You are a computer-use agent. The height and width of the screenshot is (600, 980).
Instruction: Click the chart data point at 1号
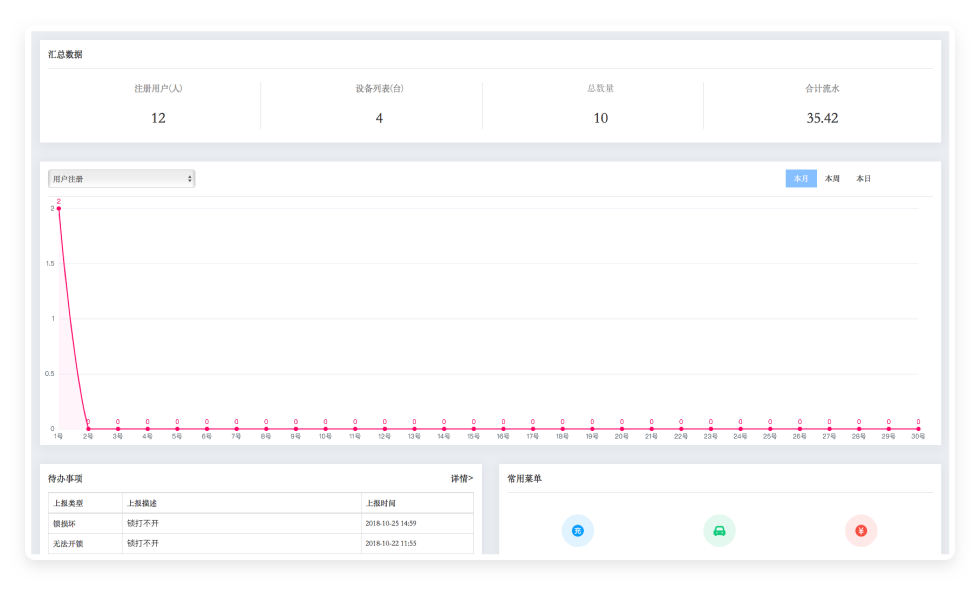[x=59, y=209]
